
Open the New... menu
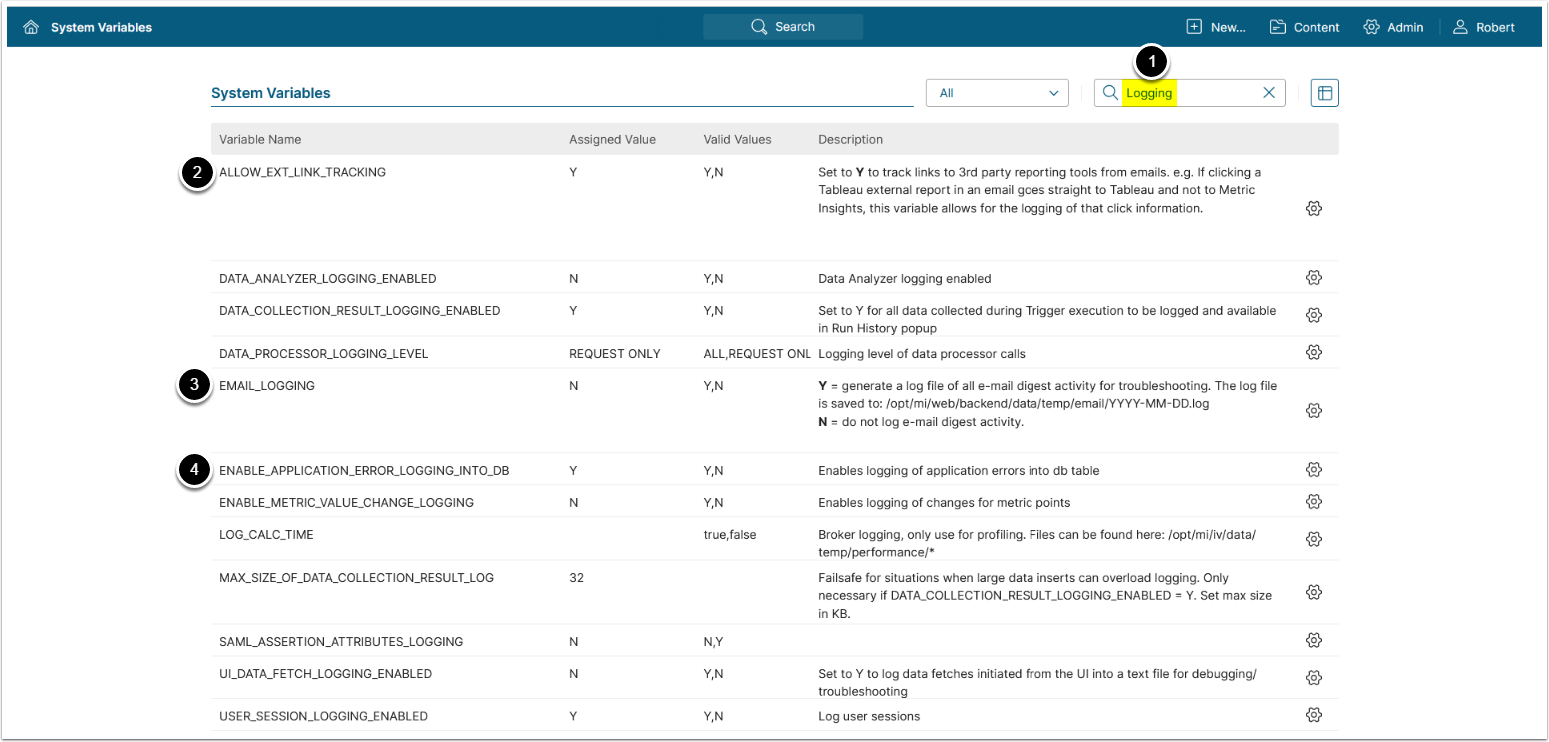(x=1216, y=27)
